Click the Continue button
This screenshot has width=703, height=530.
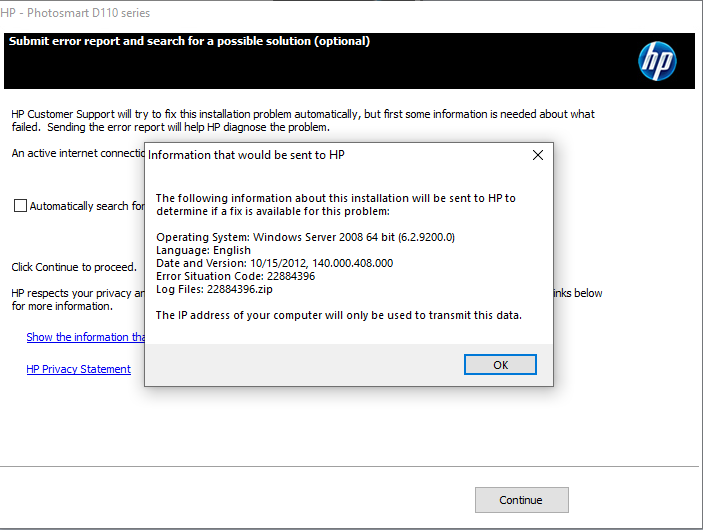(521, 500)
